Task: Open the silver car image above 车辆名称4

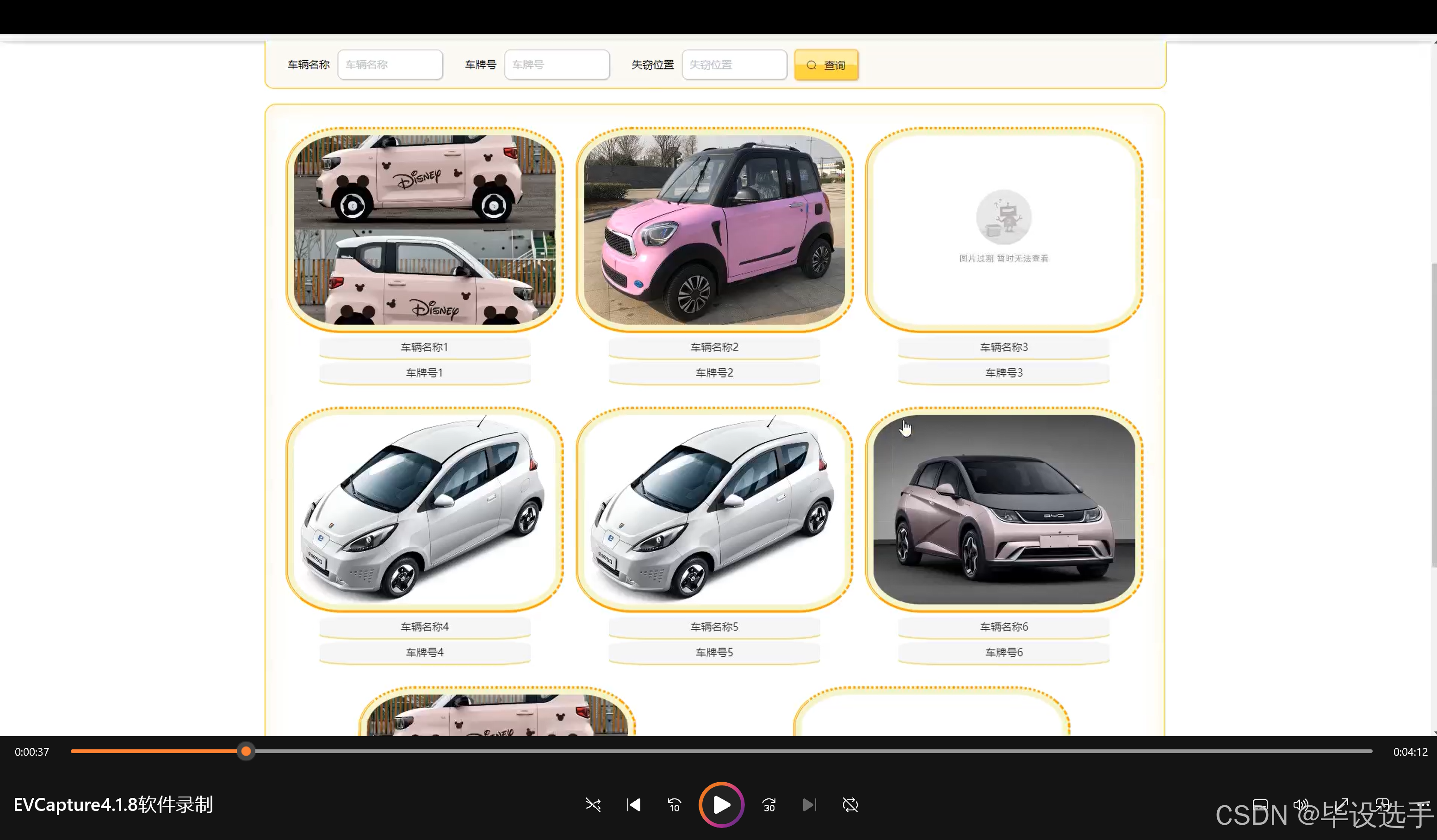Action: click(425, 509)
